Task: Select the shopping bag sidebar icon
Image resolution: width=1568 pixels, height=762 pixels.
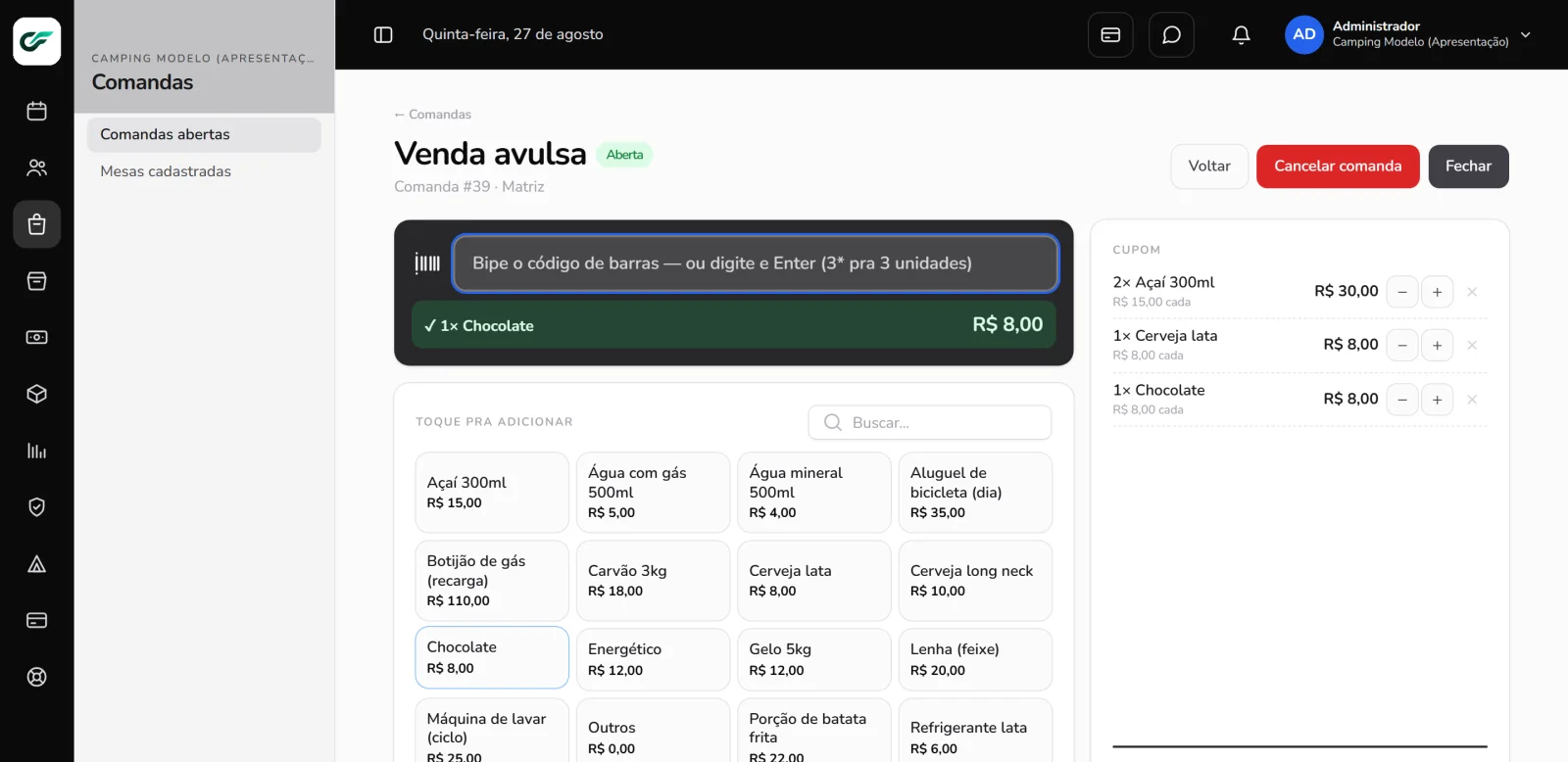Action: click(36, 225)
